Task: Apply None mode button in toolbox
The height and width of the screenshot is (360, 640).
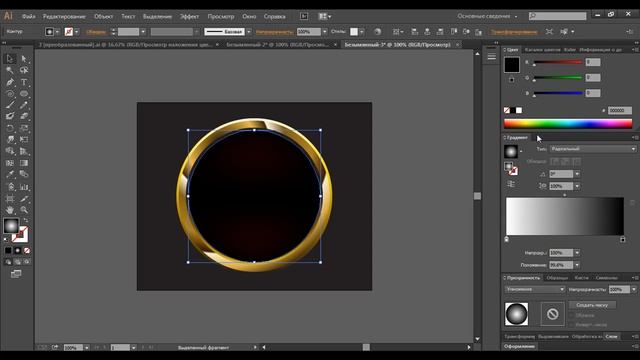Action: pyautogui.click(x=27, y=250)
